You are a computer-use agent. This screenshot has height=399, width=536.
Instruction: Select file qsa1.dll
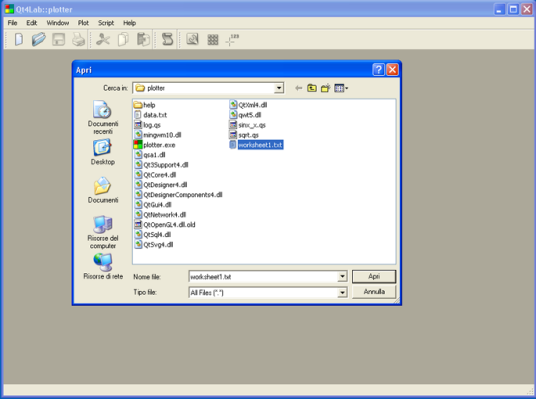click(150, 155)
